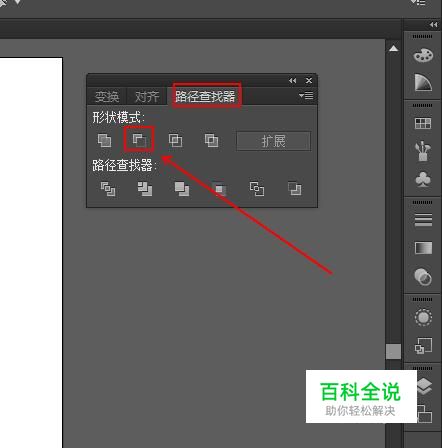Click the Minus Front shape mode icon
442x448 pixels.
139,140
